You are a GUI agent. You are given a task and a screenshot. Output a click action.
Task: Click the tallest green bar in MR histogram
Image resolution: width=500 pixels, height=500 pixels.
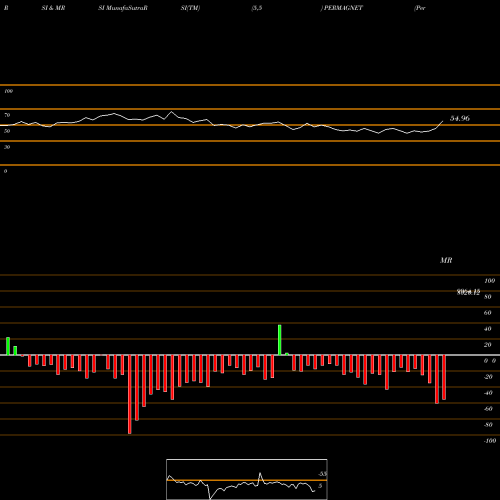click(280, 340)
